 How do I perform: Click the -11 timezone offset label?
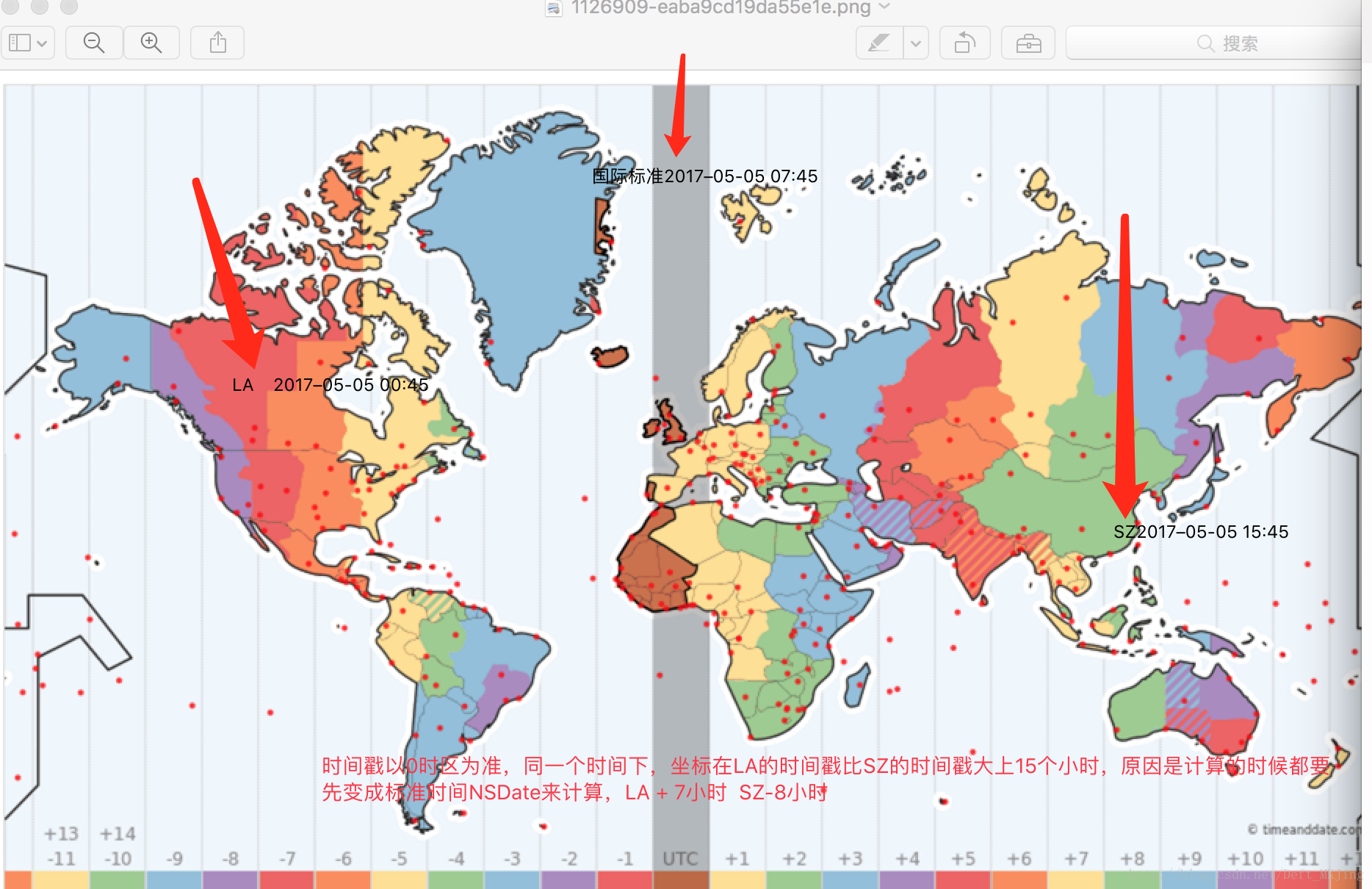point(61,859)
